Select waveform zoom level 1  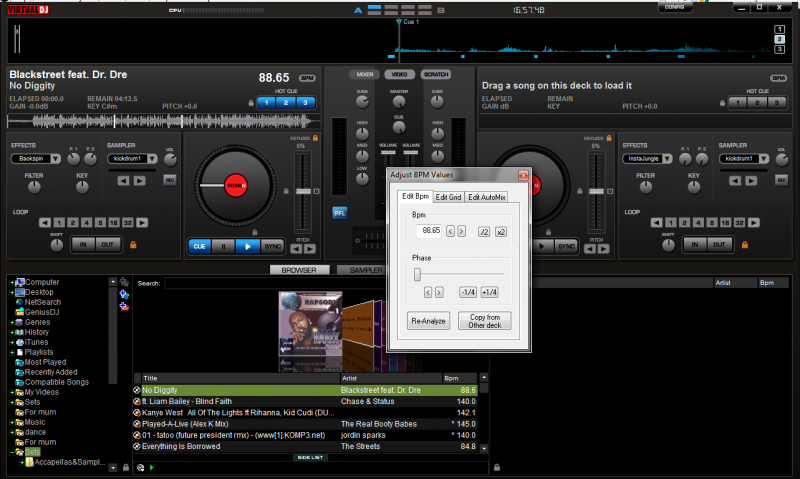pyautogui.click(x=780, y=29)
